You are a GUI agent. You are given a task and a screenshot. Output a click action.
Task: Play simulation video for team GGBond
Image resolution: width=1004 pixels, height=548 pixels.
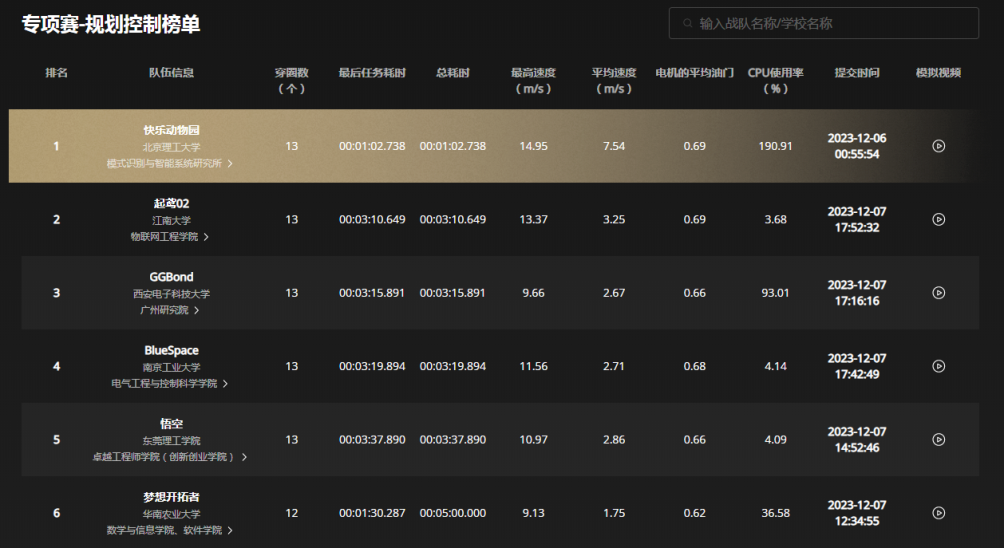[938, 293]
